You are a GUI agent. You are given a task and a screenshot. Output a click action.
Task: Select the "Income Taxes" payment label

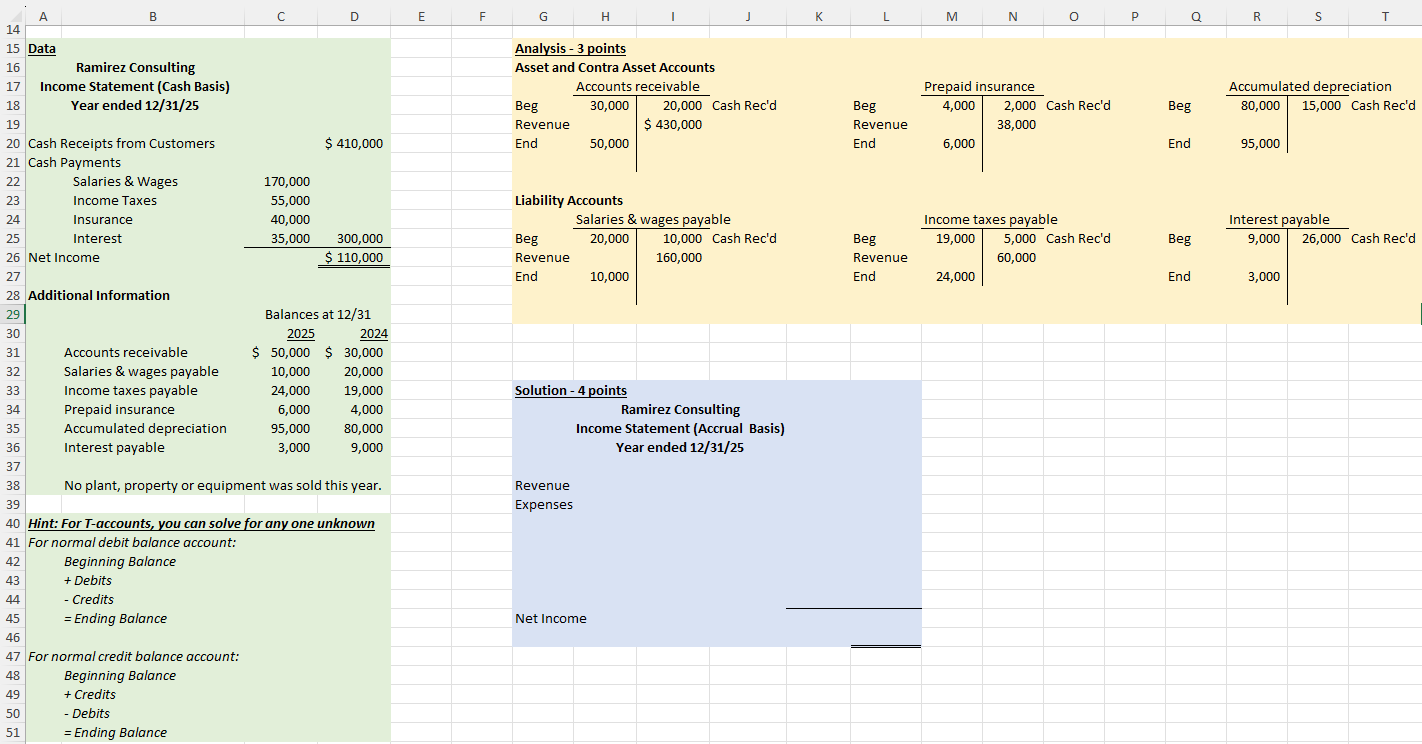[115, 200]
